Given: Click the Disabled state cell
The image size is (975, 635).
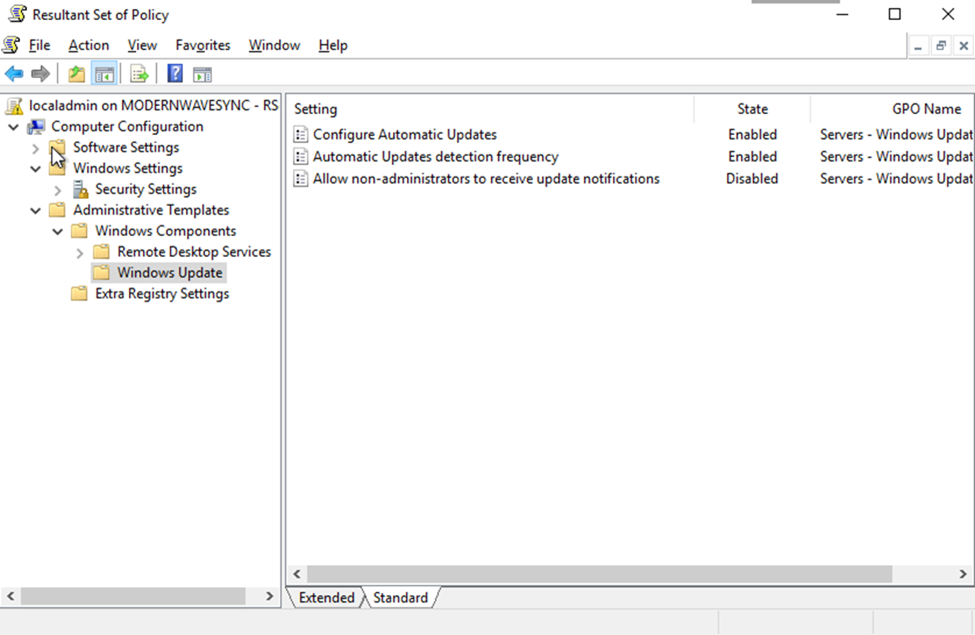Looking at the screenshot, I should pyautogui.click(x=752, y=179).
